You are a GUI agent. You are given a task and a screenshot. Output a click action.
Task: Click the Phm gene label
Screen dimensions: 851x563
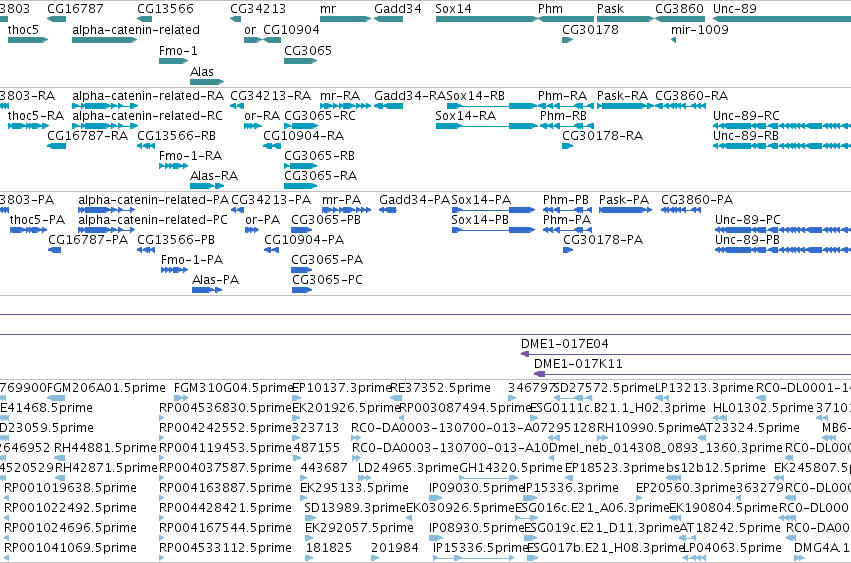550,9
